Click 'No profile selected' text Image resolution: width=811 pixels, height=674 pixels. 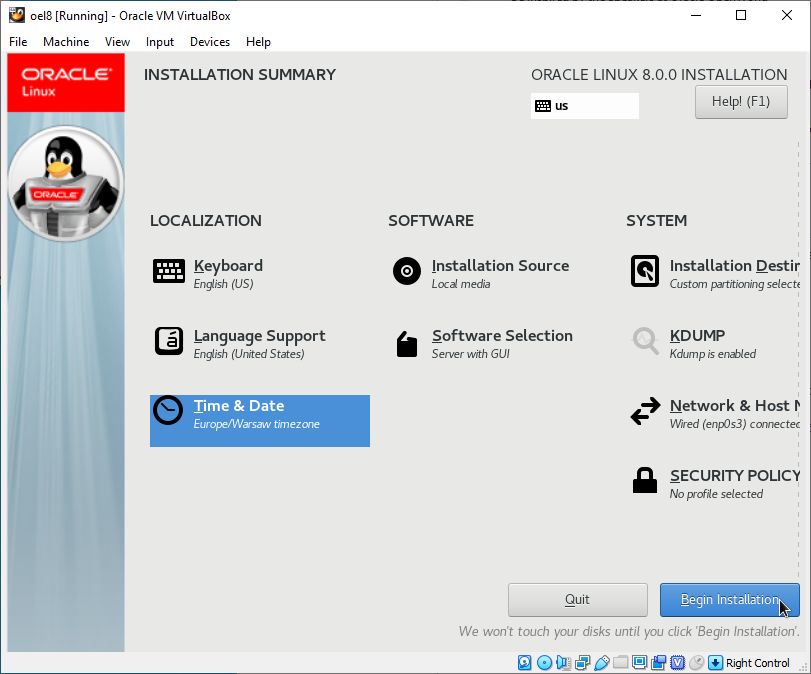(716, 494)
